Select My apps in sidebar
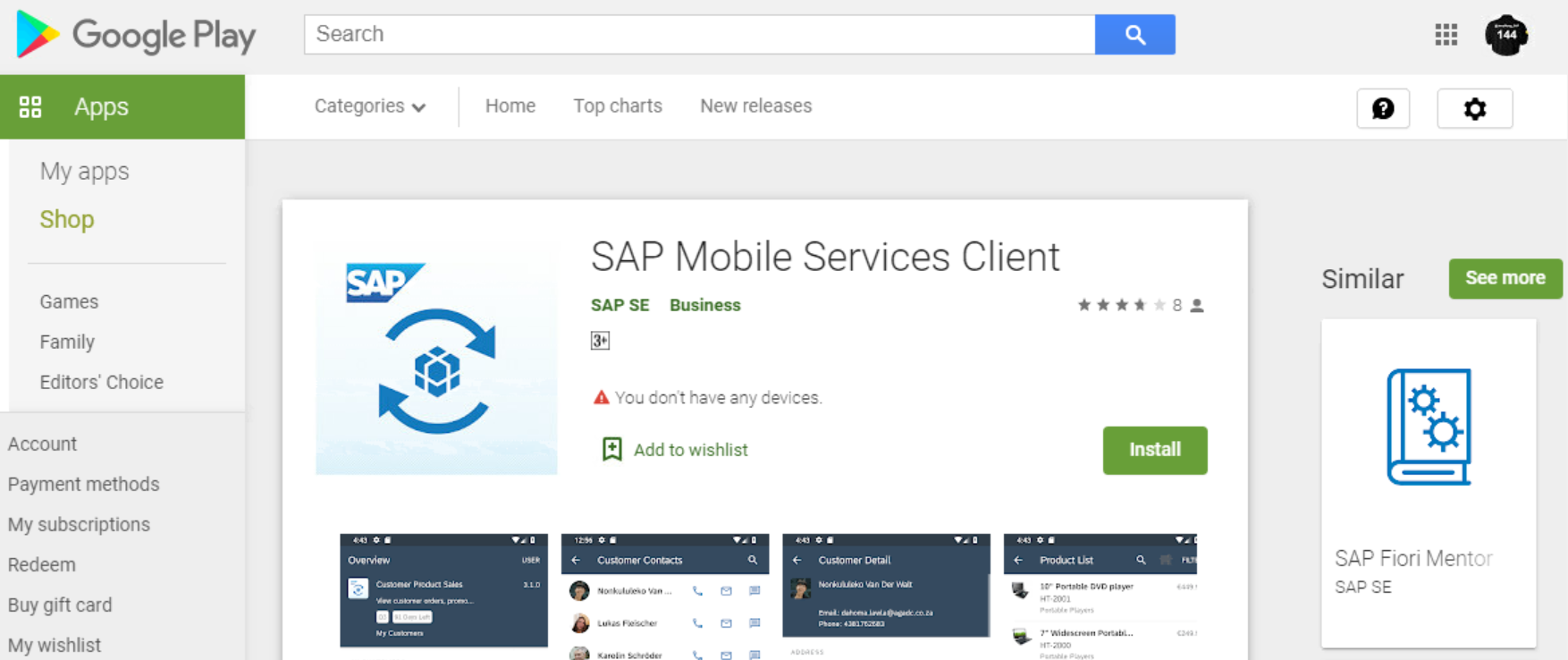This screenshot has width=1568, height=660. click(x=85, y=171)
